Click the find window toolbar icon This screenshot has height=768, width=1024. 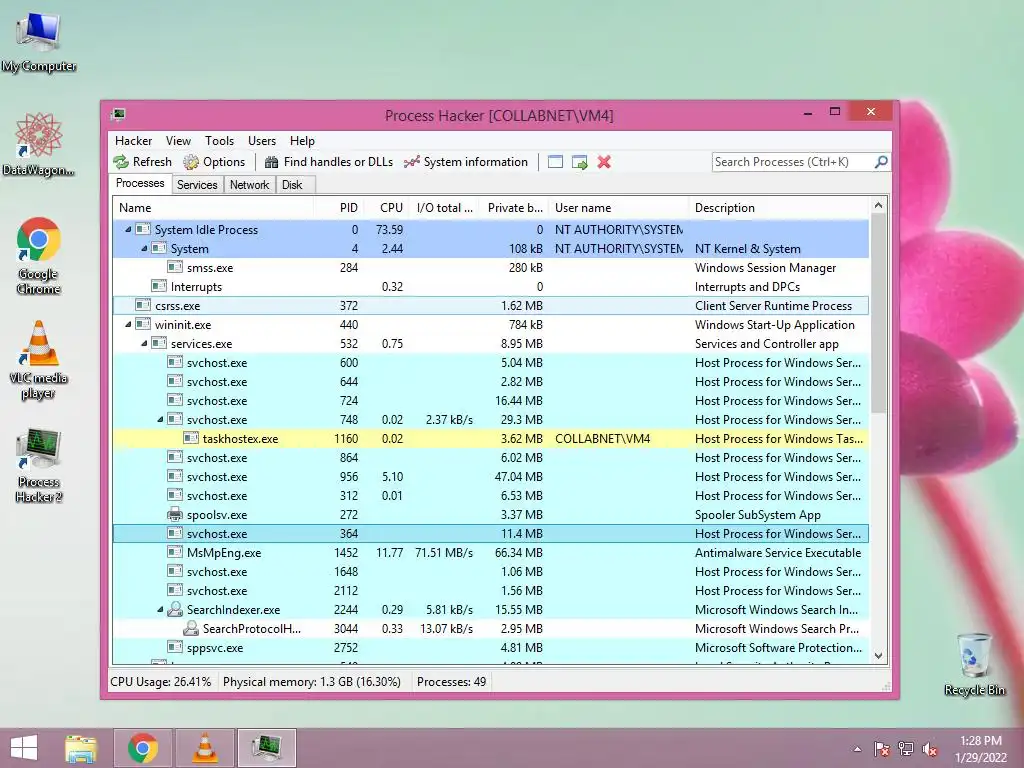(x=555, y=162)
